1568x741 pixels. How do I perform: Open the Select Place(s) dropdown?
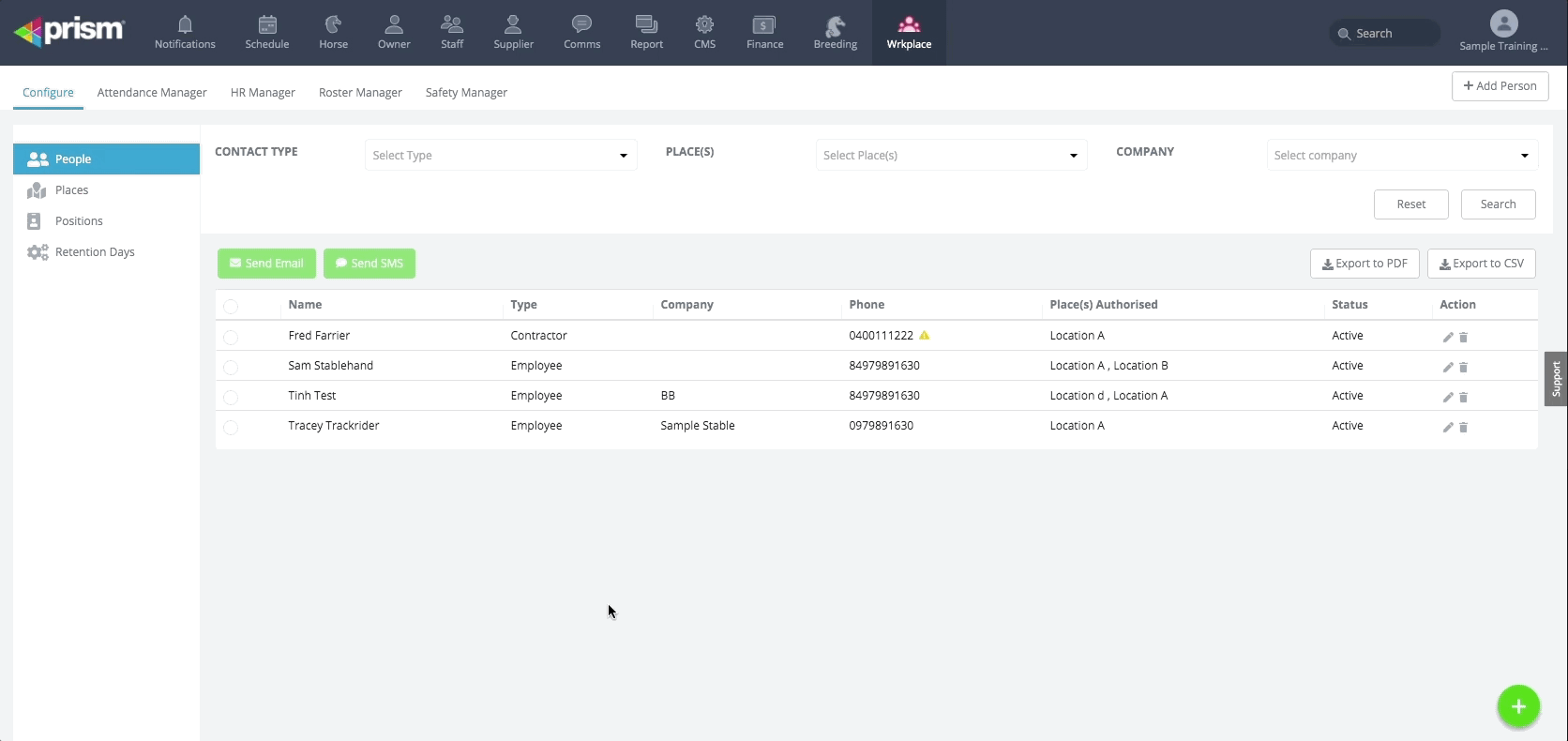click(950, 156)
